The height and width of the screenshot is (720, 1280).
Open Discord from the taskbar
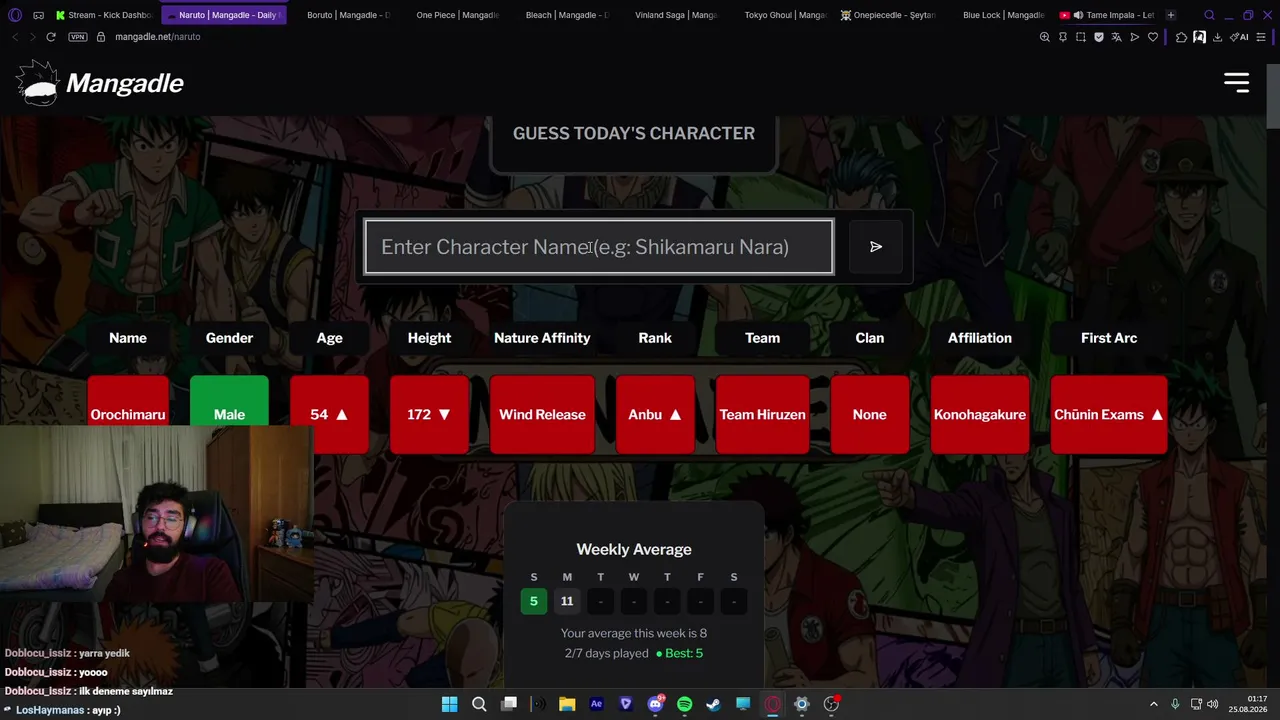(655, 704)
